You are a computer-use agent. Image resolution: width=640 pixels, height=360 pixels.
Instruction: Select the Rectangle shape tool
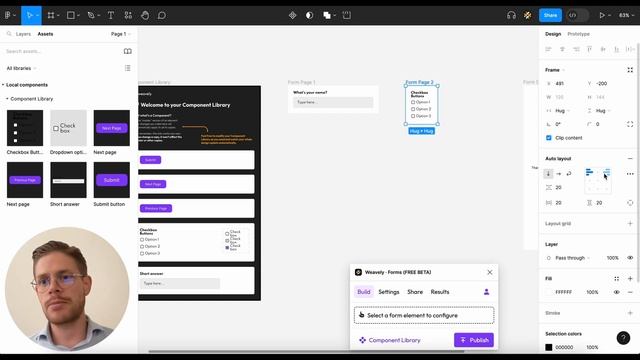click(71, 15)
